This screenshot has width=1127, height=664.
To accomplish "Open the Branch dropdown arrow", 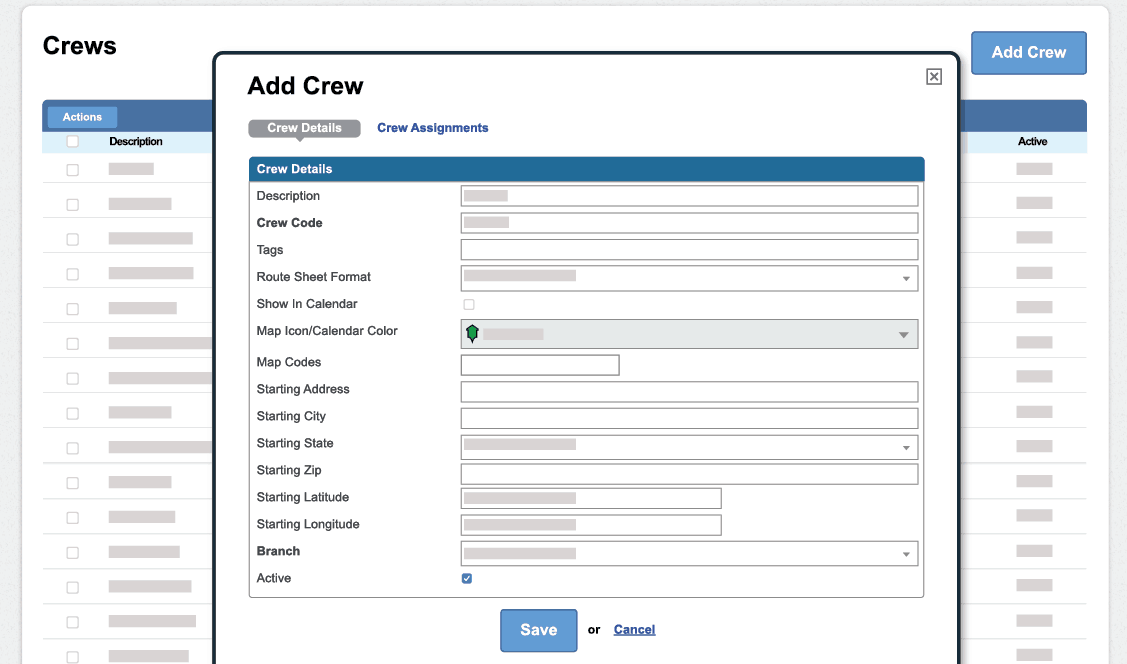I will pyautogui.click(x=906, y=554).
